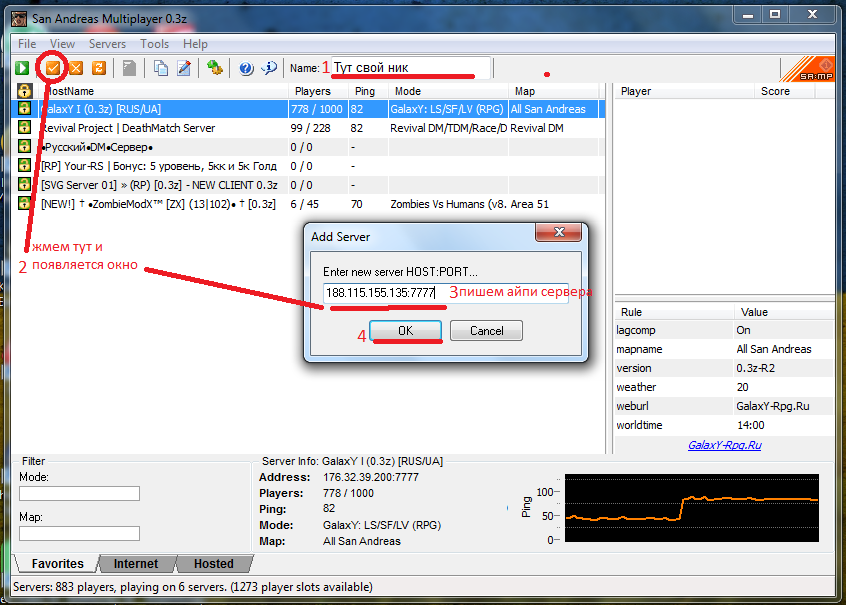This screenshot has width=846, height=605.
Task: Select the ZombieModX™ [ZX] server row
Action: (x=308, y=204)
